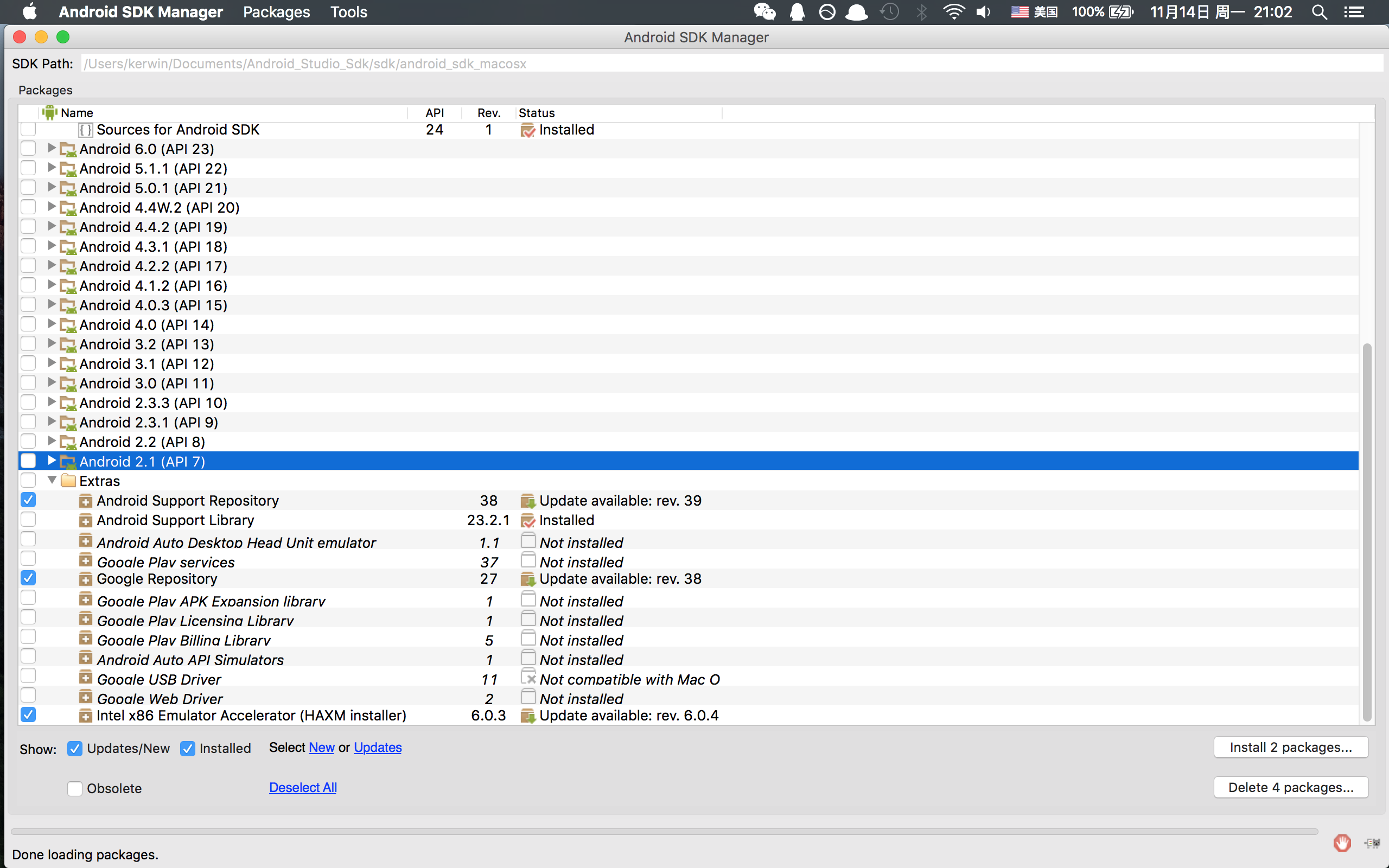Collapse the Extras tree section

pyautogui.click(x=52, y=480)
